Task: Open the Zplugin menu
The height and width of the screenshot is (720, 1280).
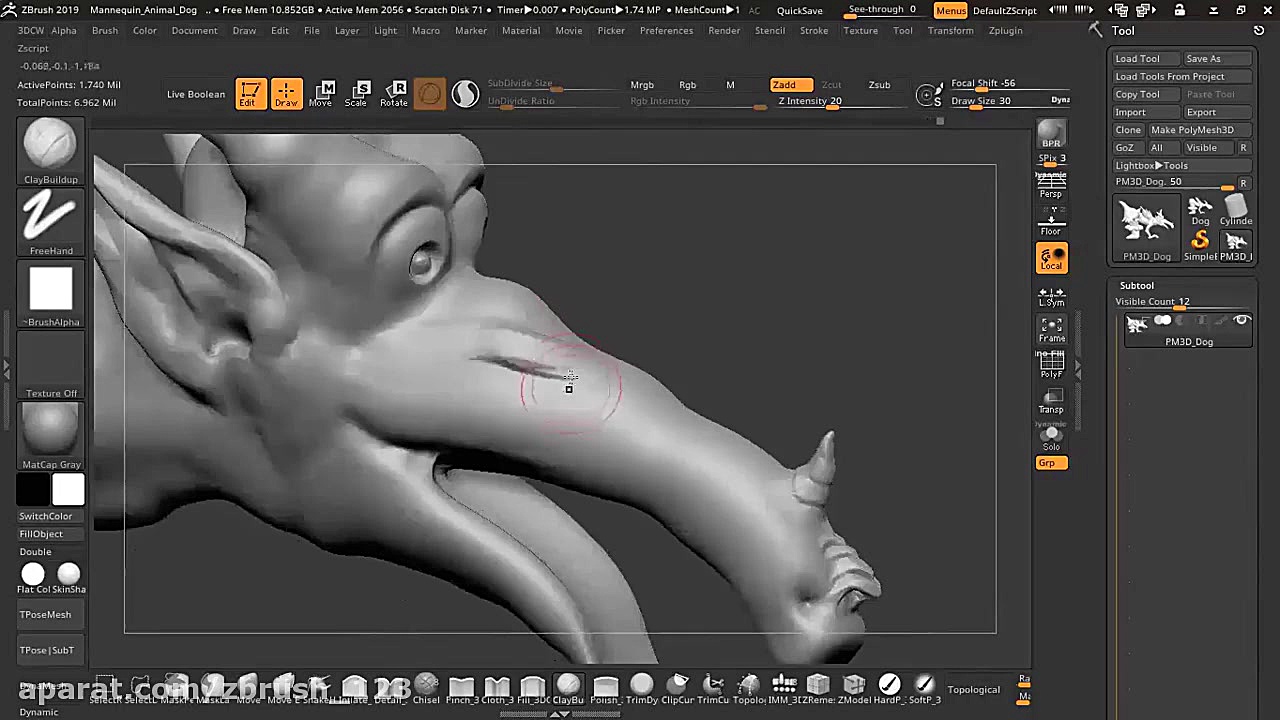Action: pos(1005,30)
